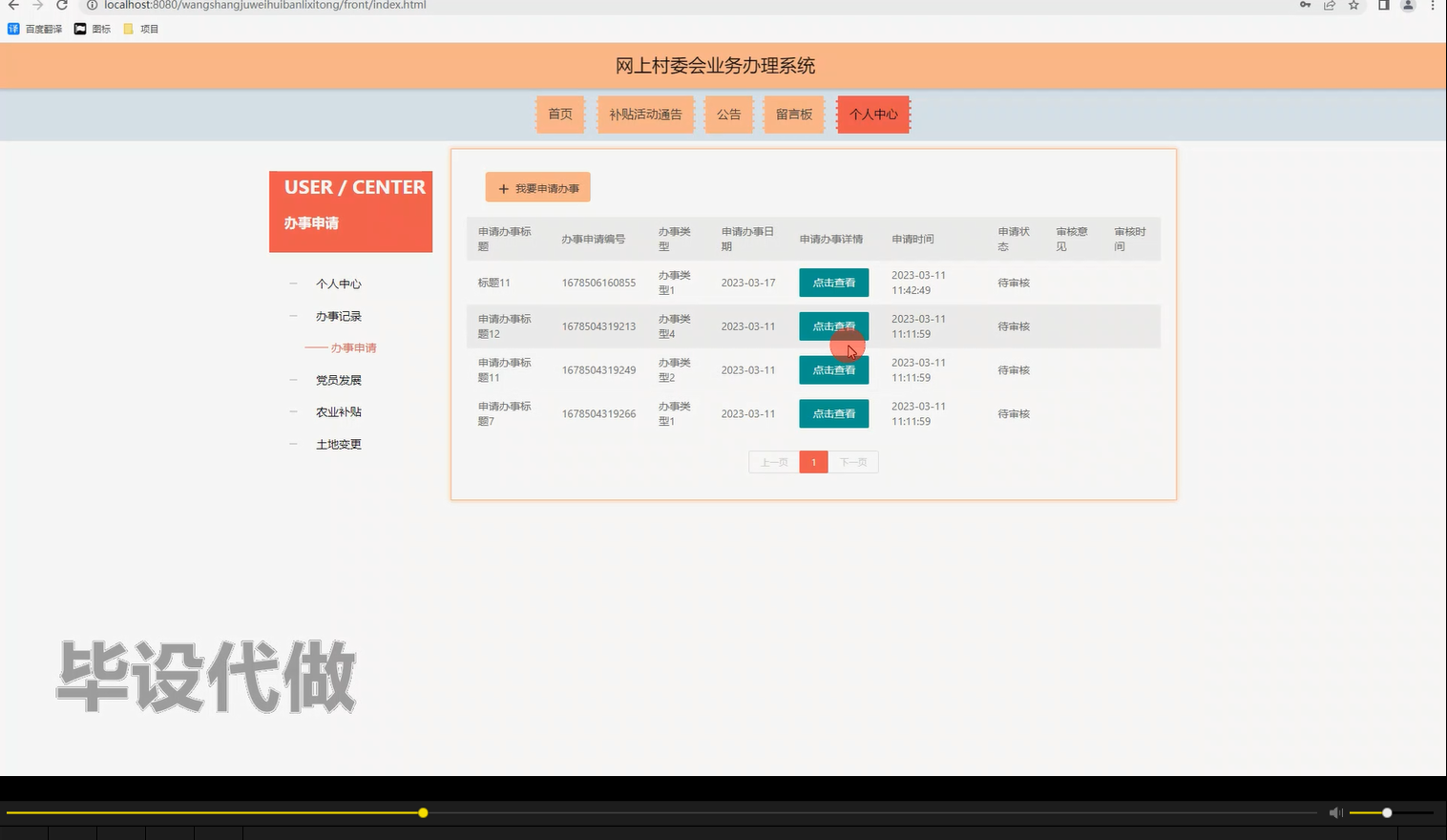Screen dimensions: 1447x840
Task: Click application number 1678506160855
Action: click(598, 283)
